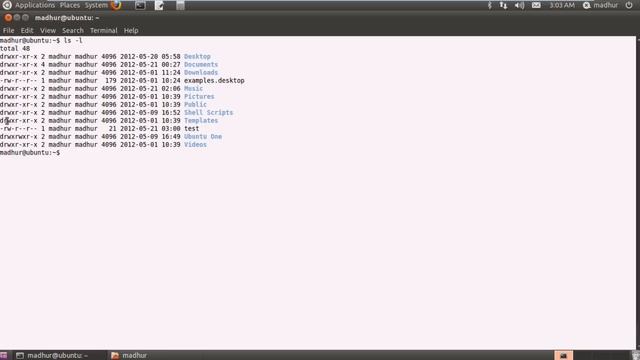Click the drwxrwxr-x permissions of Ubuntu One
The height and width of the screenshot is (360, 640).
coord(19,137)
